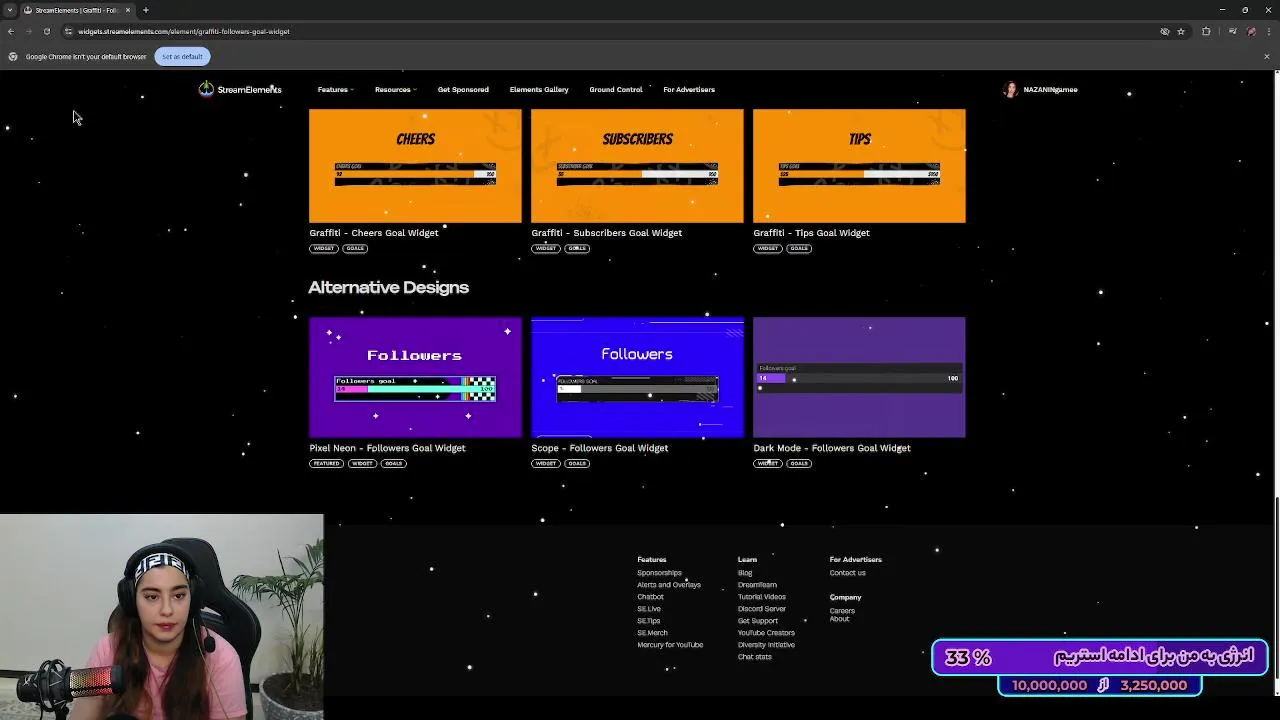This screenshot has height=720, width=1280.
Task: Open the Mercury for YouTube footer link
Action: [x=670, y=645]
